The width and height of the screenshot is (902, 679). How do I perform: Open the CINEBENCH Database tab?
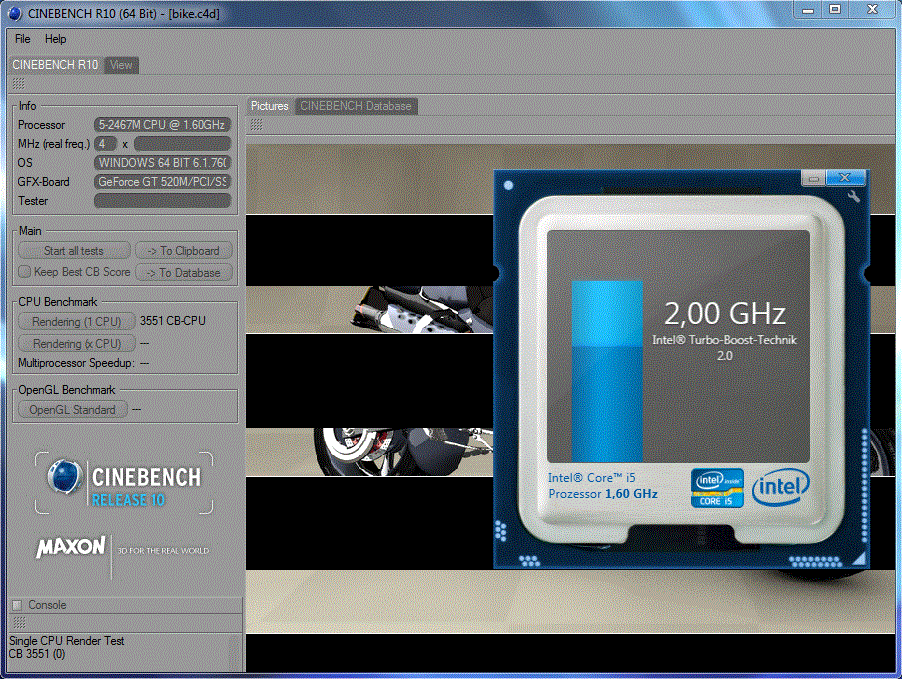(356, 106)
